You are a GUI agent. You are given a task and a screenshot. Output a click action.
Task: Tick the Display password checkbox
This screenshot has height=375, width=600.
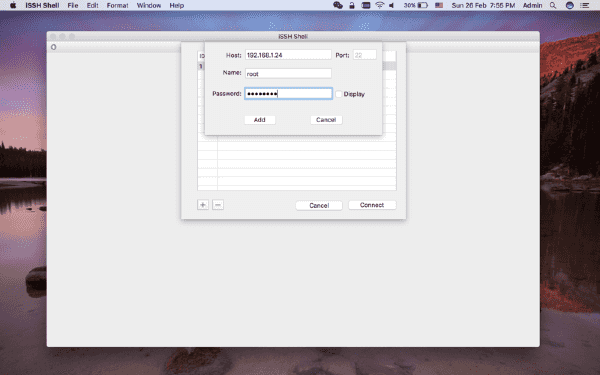click(x=339, y=94)
